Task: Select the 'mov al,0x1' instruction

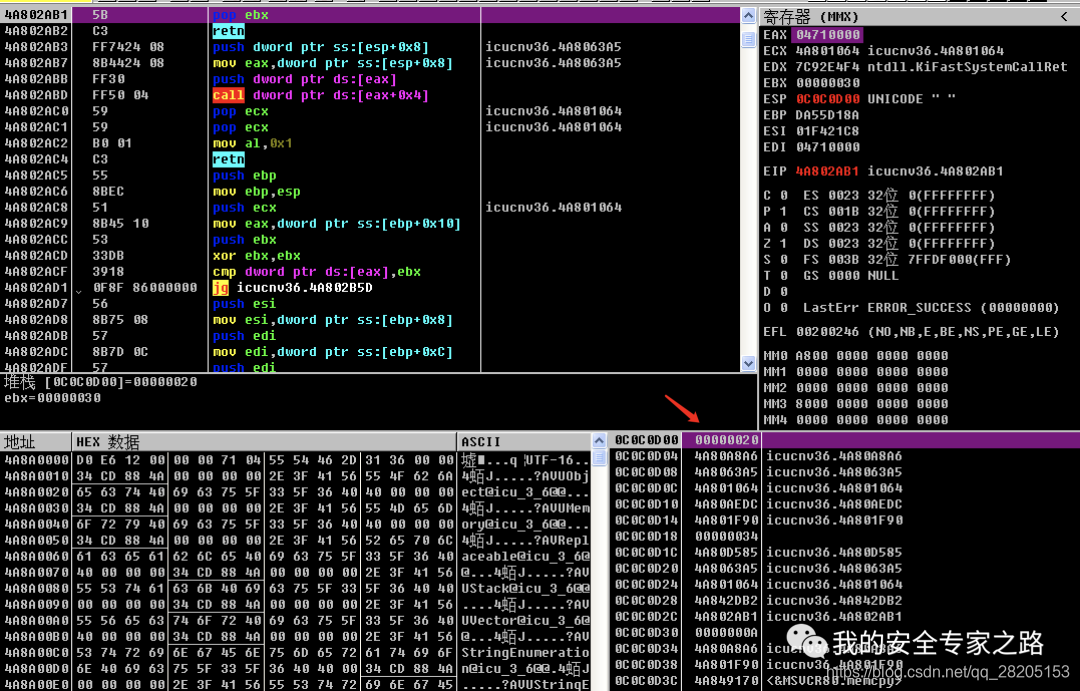Action: pos(252,143)
